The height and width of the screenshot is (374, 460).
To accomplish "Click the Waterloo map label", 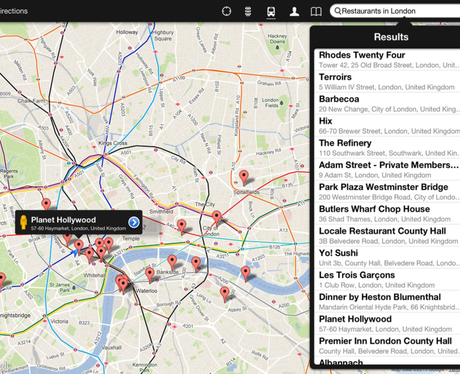I will [147, 291].
